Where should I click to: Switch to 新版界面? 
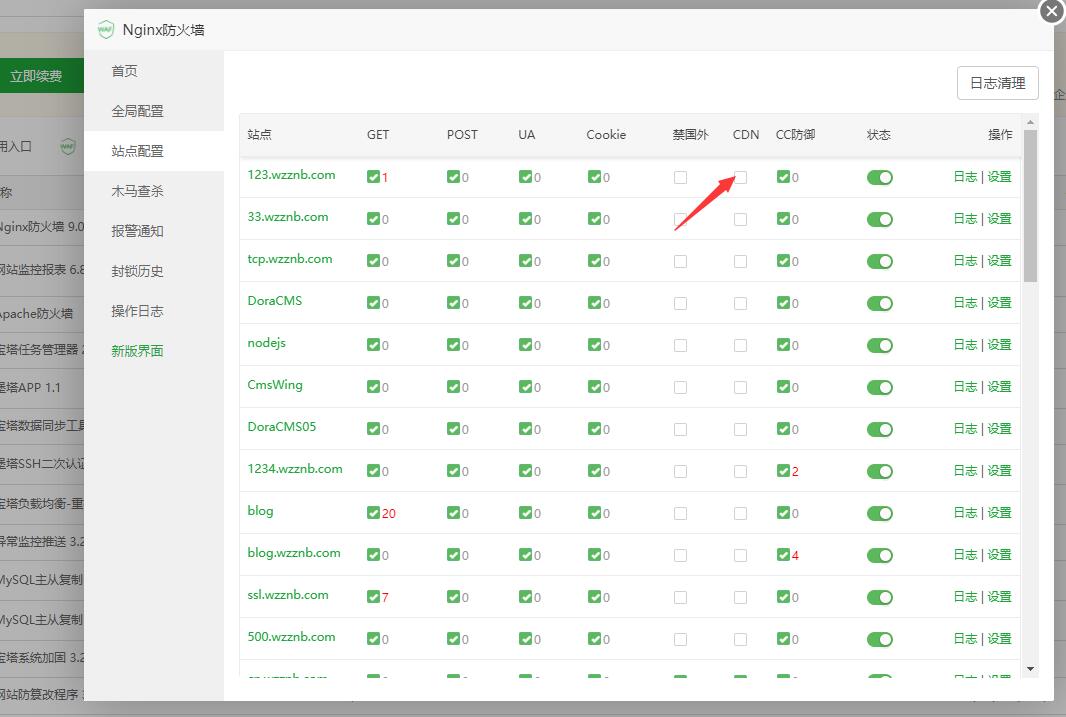pyautogui.click(x=137, y=351)
